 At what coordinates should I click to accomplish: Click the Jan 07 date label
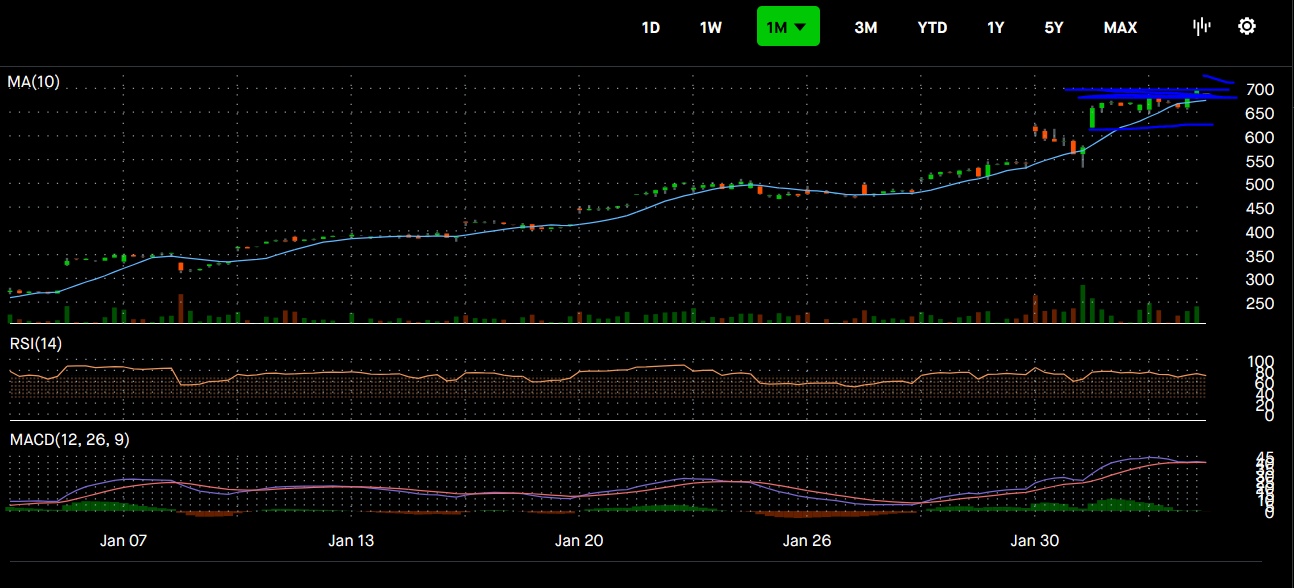(123, 541)
